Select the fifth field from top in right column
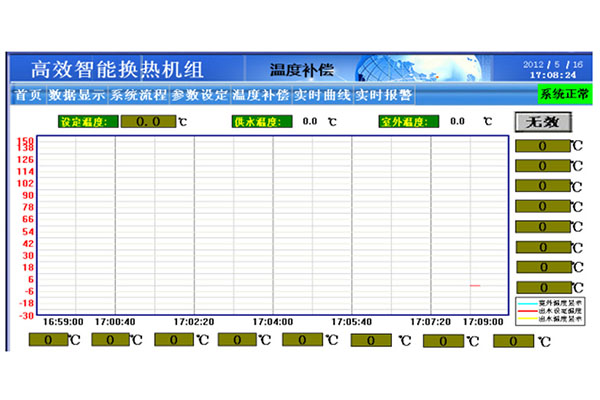The image size is (600, 400). [544, 227]
